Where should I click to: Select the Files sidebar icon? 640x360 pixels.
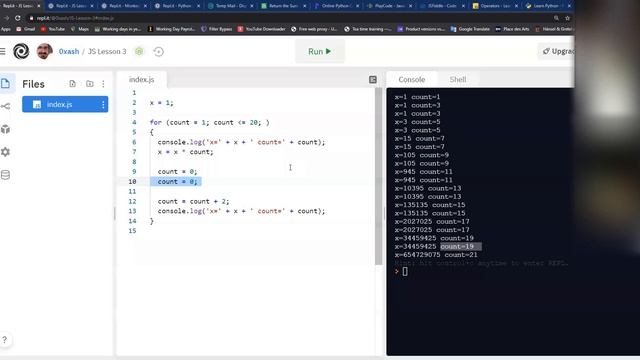pos(6,84)
